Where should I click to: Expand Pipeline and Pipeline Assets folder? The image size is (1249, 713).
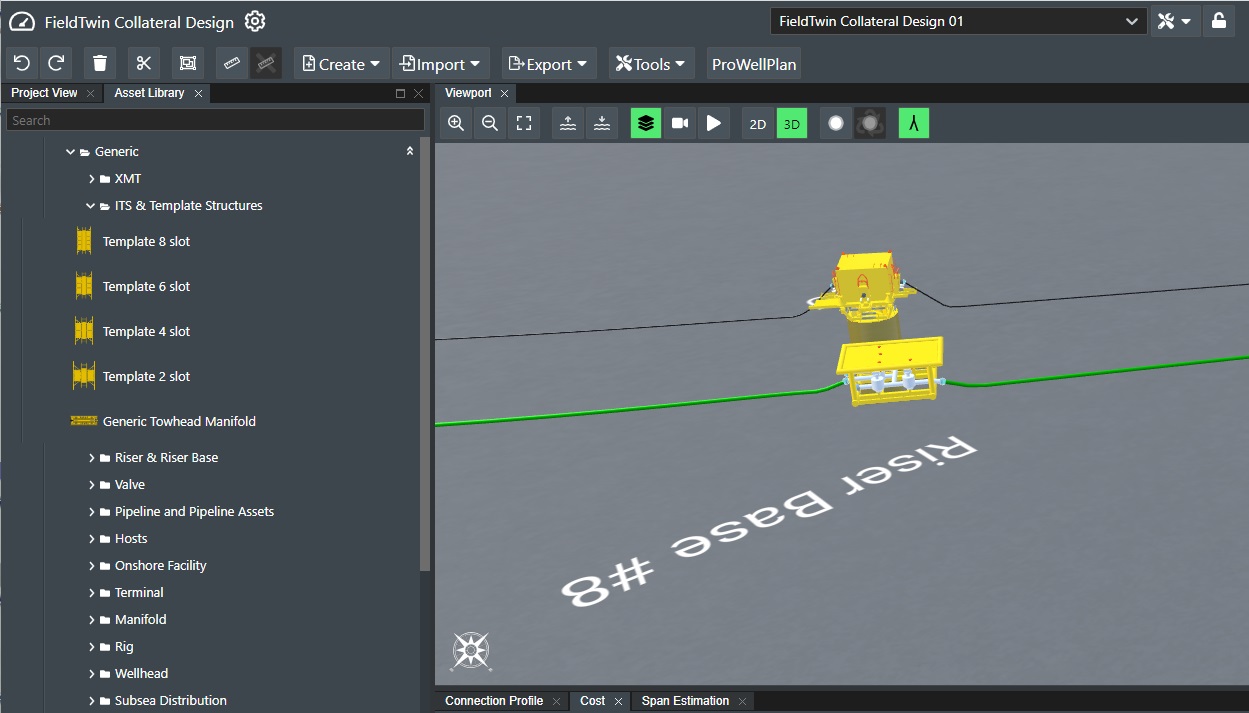click(x=91, y=512)
